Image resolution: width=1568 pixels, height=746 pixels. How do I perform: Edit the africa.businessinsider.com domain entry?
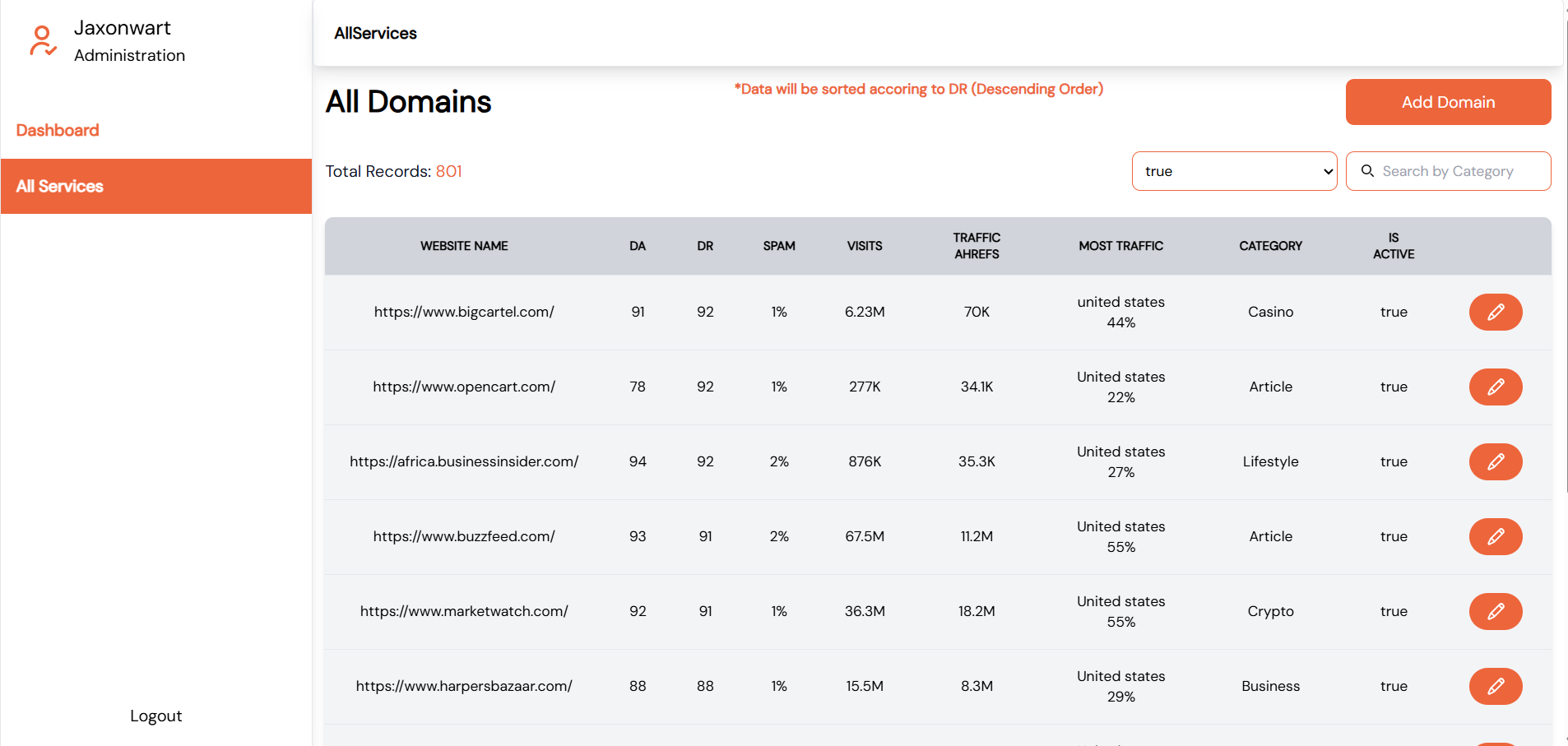[1495, 461]
